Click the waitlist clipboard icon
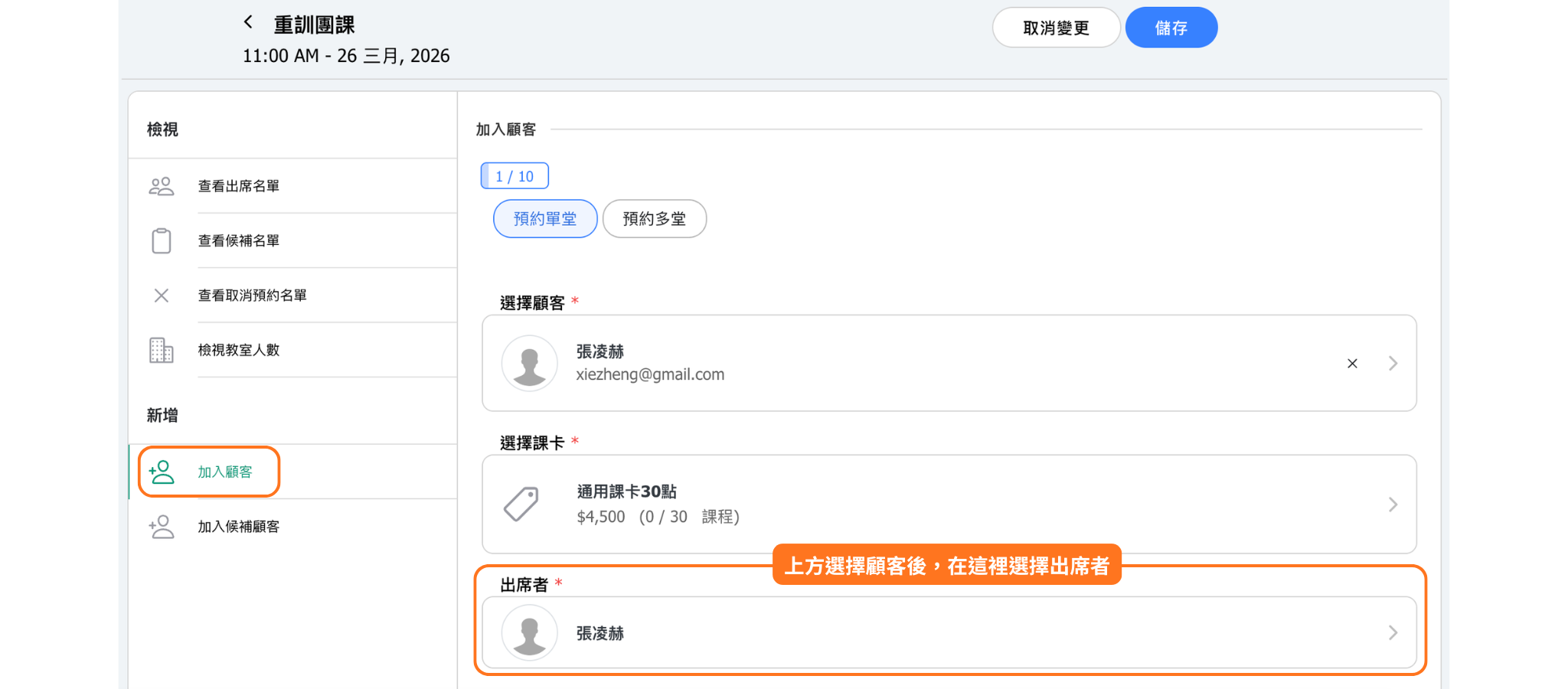Image resolution: width=1568 pixels, height=689 pixels. (x=161, y=241)
